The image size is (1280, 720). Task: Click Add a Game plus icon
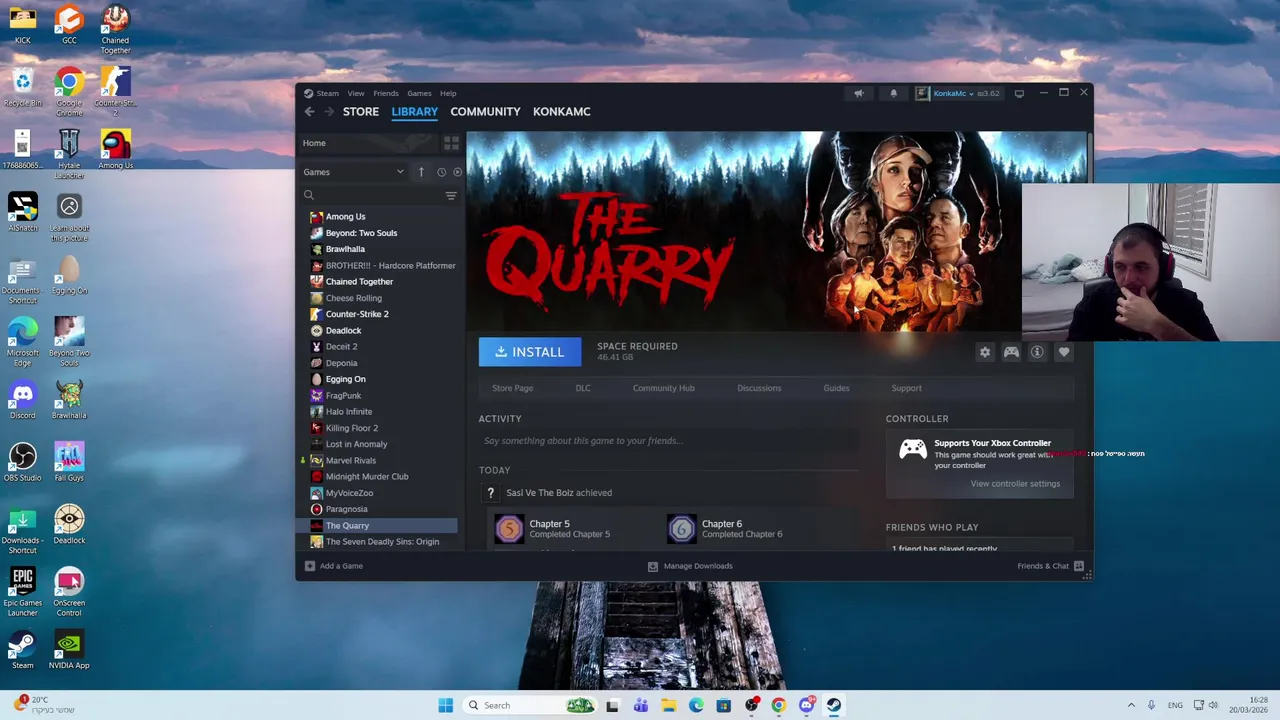tap(310, 566)
